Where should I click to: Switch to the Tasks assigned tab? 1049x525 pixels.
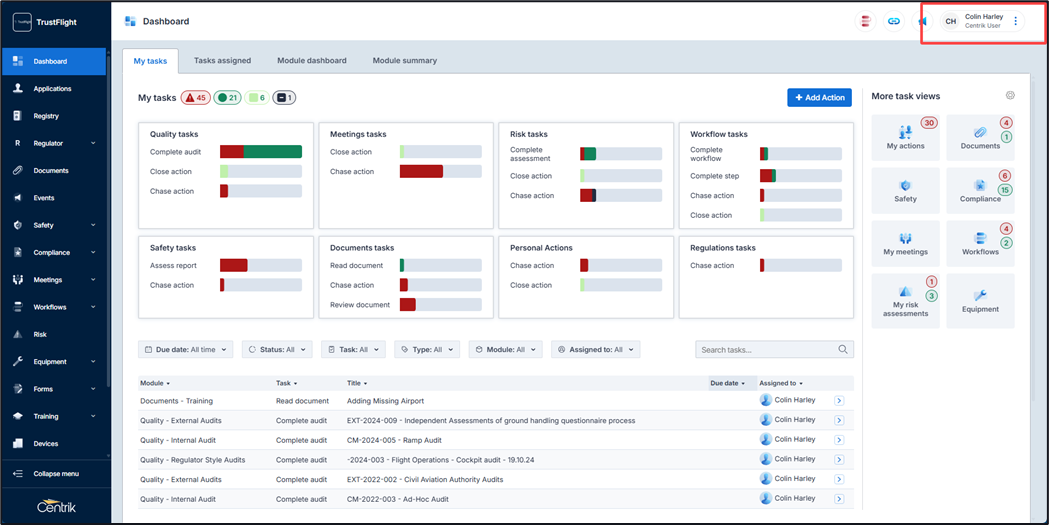[222, 61]
